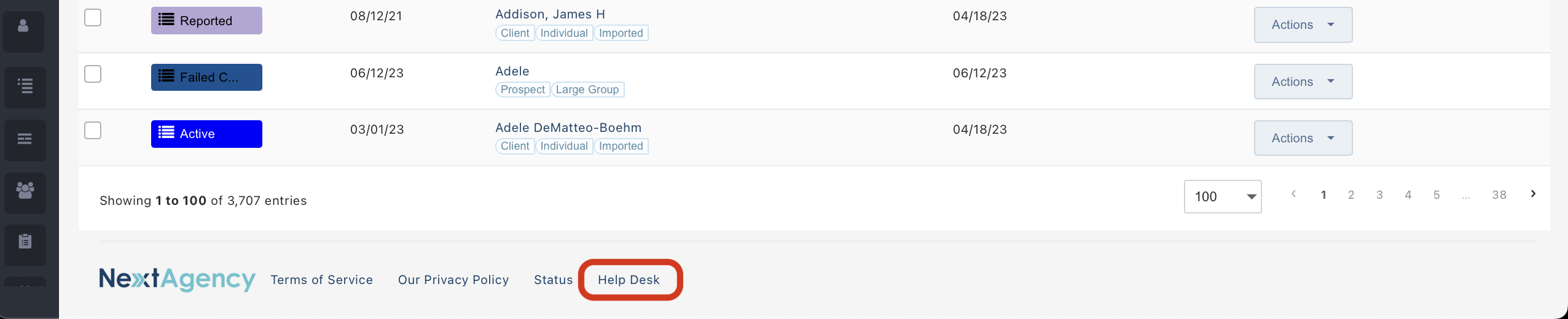
Task: Check the Addison, James H row checkbox
Action: [x=93, y=17]
